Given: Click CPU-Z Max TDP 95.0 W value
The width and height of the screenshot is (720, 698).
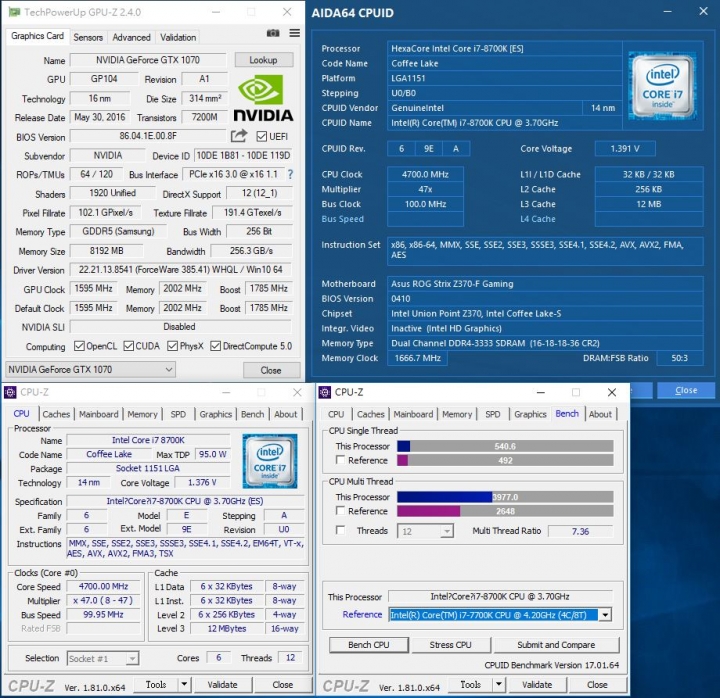Looking at the screenshot, I should tap(213, 454).
